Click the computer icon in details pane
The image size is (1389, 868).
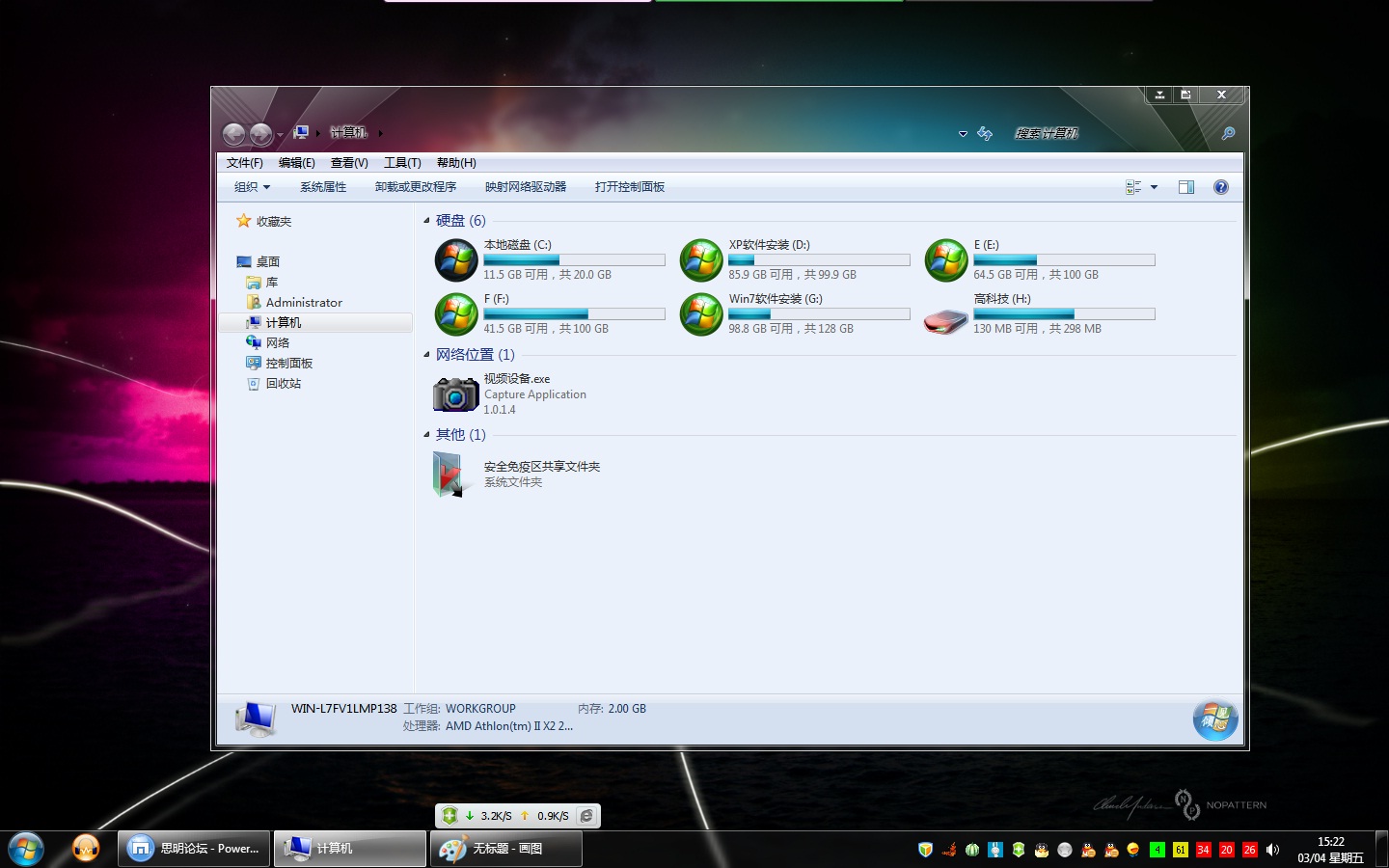click(256, 719)
